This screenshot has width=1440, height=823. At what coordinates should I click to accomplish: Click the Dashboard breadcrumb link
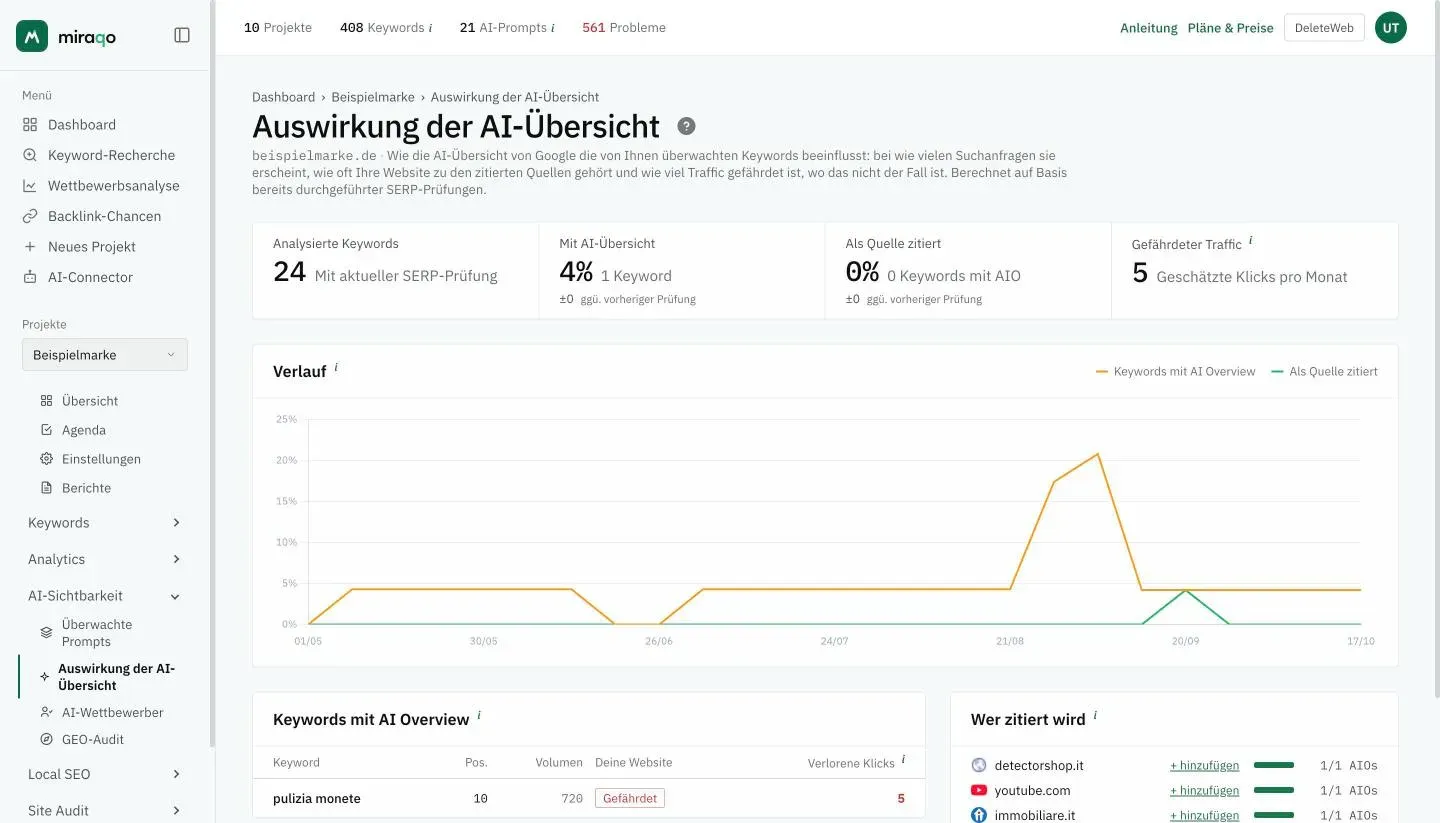coord(283,97)
